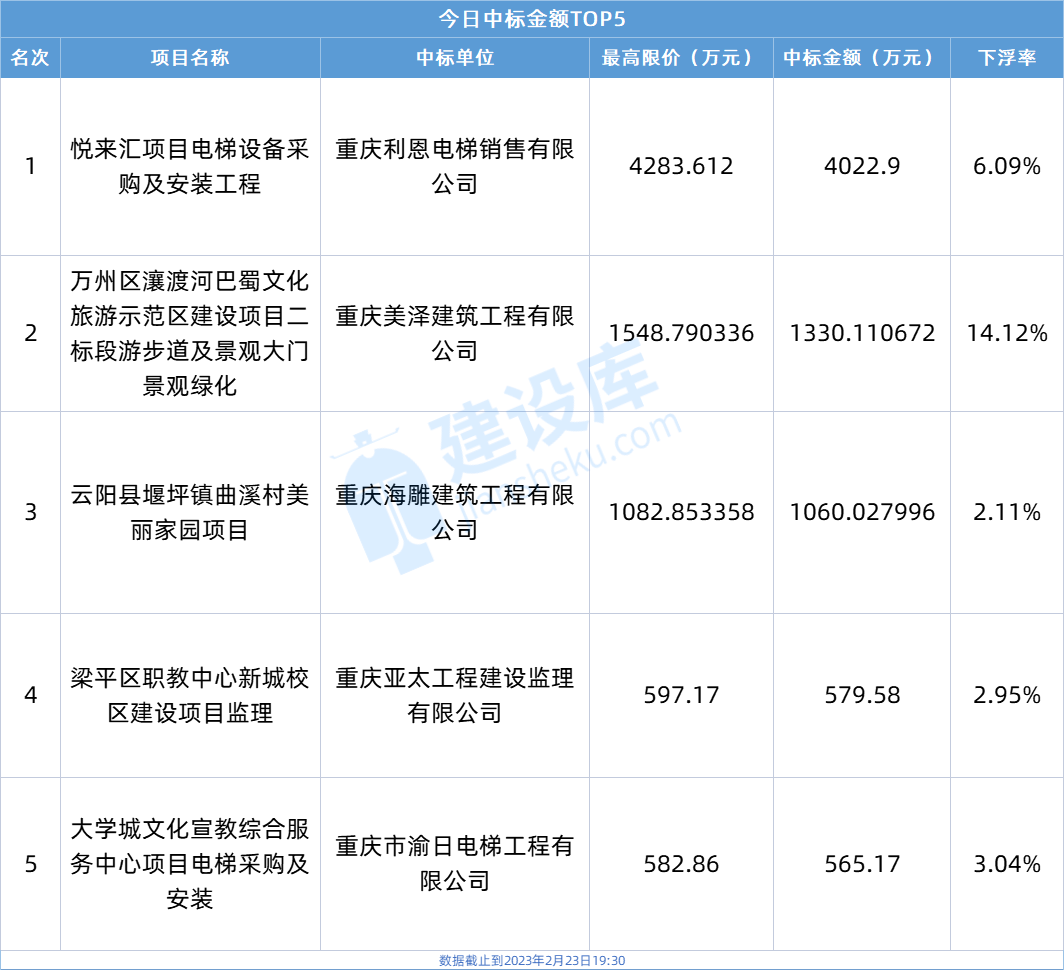The image size is (1064, 970).
Task: Click the discount rate 2.95%
Action: (1007, 696)
